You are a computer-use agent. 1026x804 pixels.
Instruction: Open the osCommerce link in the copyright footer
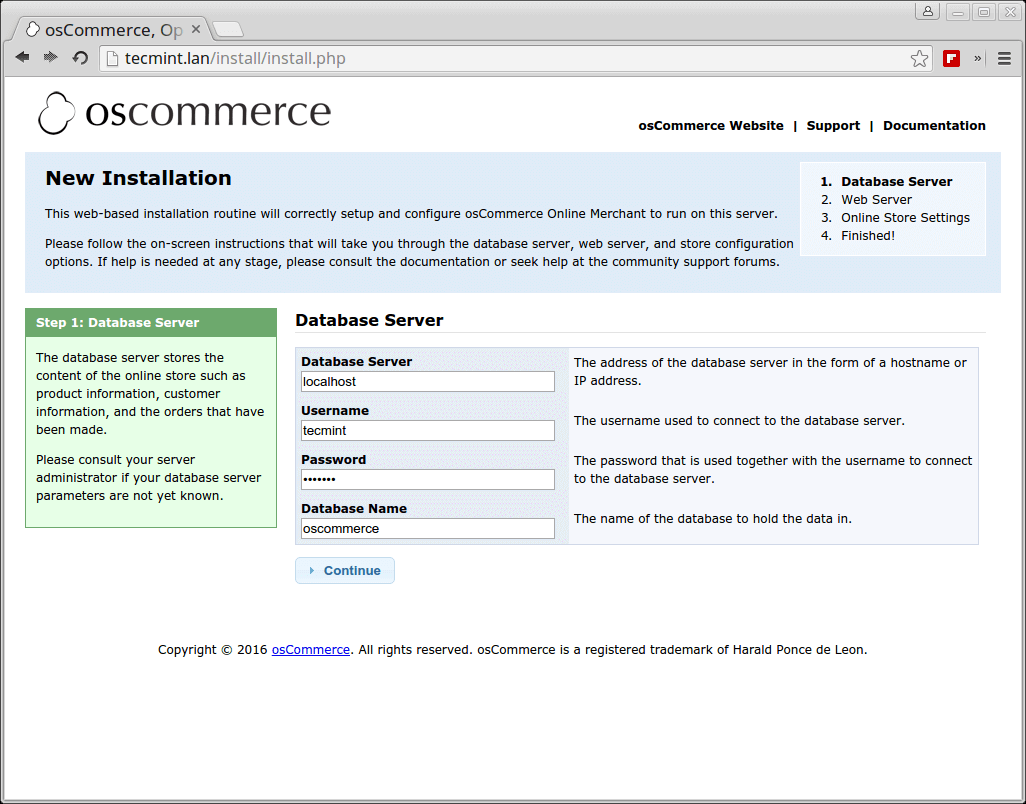311,650
